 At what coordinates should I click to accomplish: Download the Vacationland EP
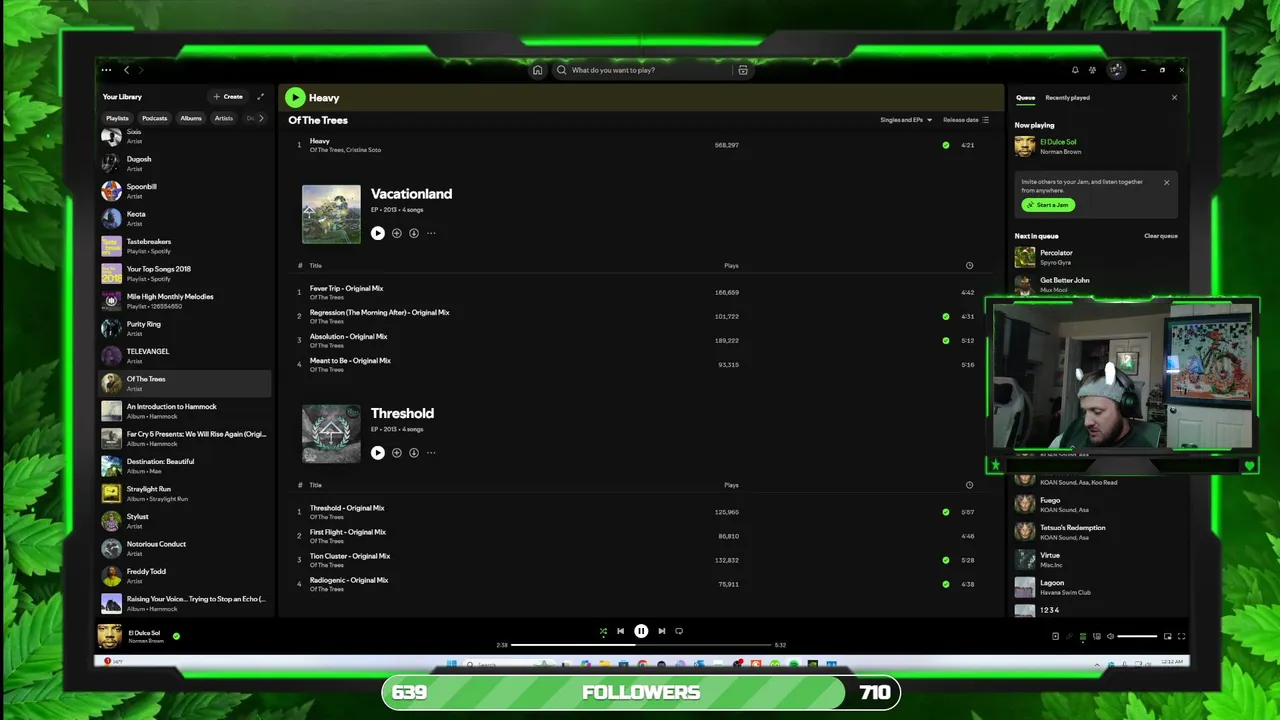coord(414,233)
